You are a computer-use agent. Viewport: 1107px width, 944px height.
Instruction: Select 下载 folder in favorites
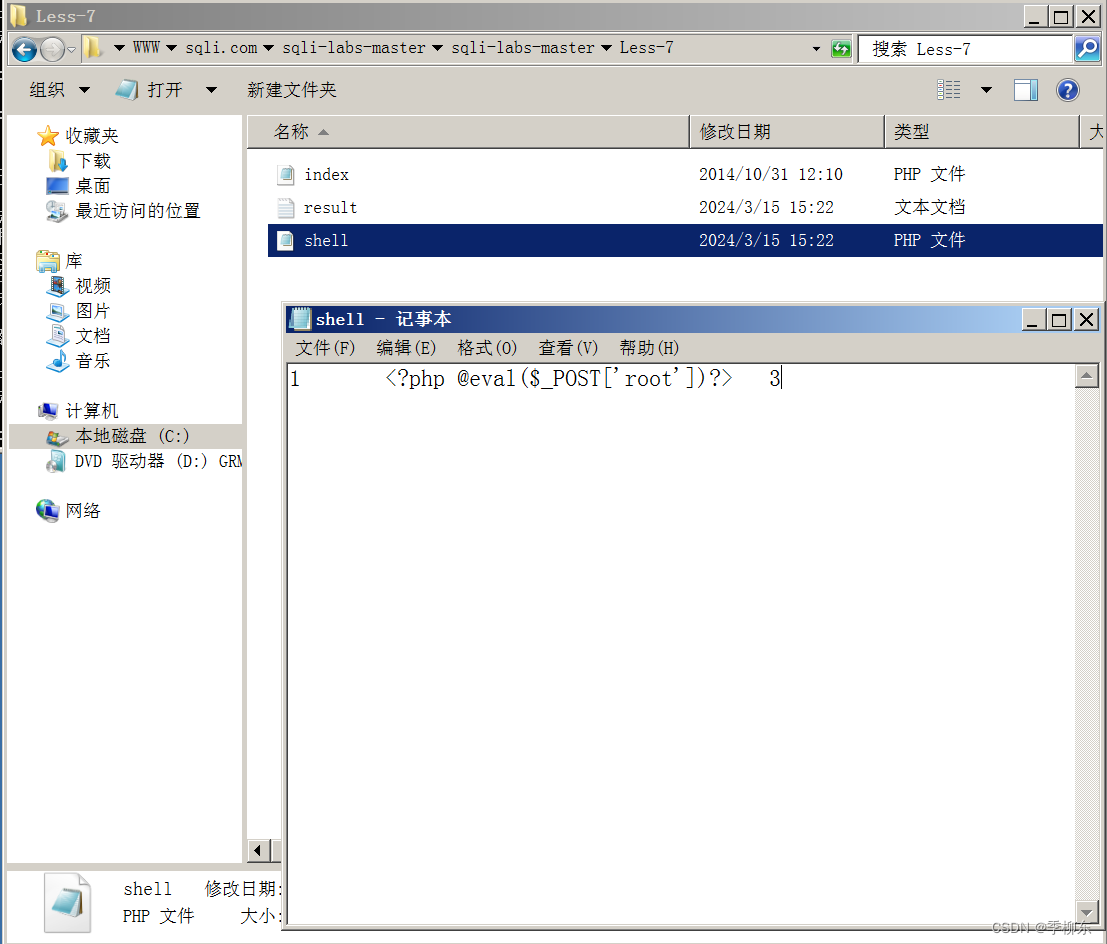(x=93, y=161)
